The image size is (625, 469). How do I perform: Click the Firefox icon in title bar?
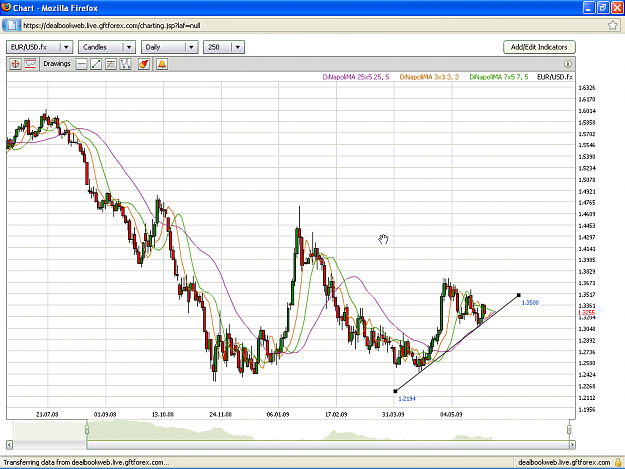pos(6,8)
